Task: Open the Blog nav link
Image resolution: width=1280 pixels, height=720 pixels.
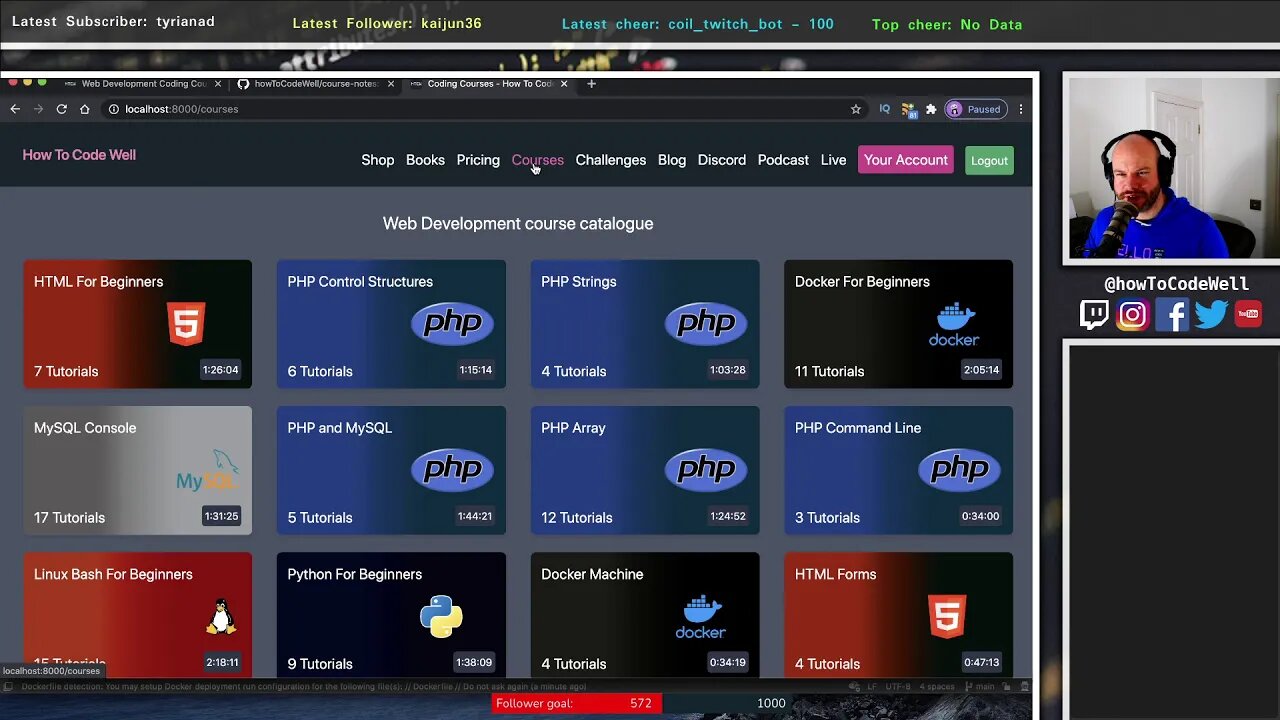Action: (x=672, y=160)
